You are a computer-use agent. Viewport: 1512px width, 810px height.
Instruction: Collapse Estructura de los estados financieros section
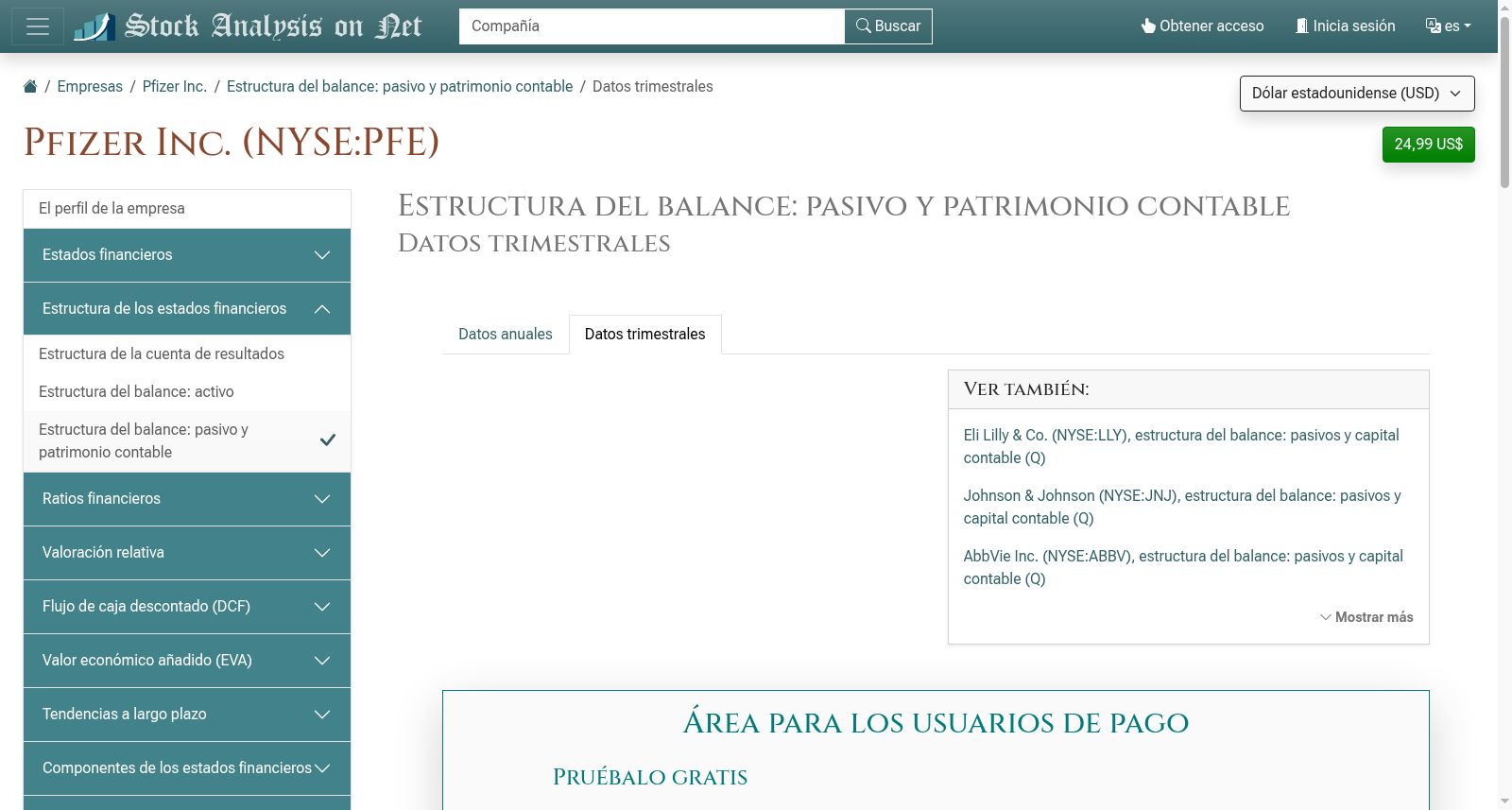(x=187, y=309)
